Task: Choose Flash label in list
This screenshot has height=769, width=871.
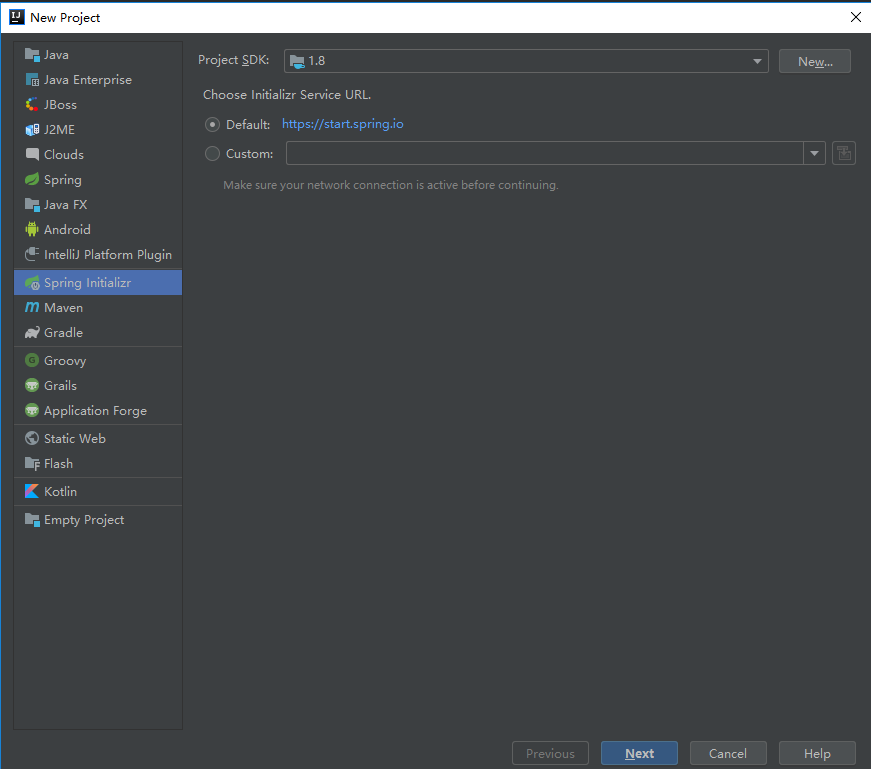Action: pos(58,463)
